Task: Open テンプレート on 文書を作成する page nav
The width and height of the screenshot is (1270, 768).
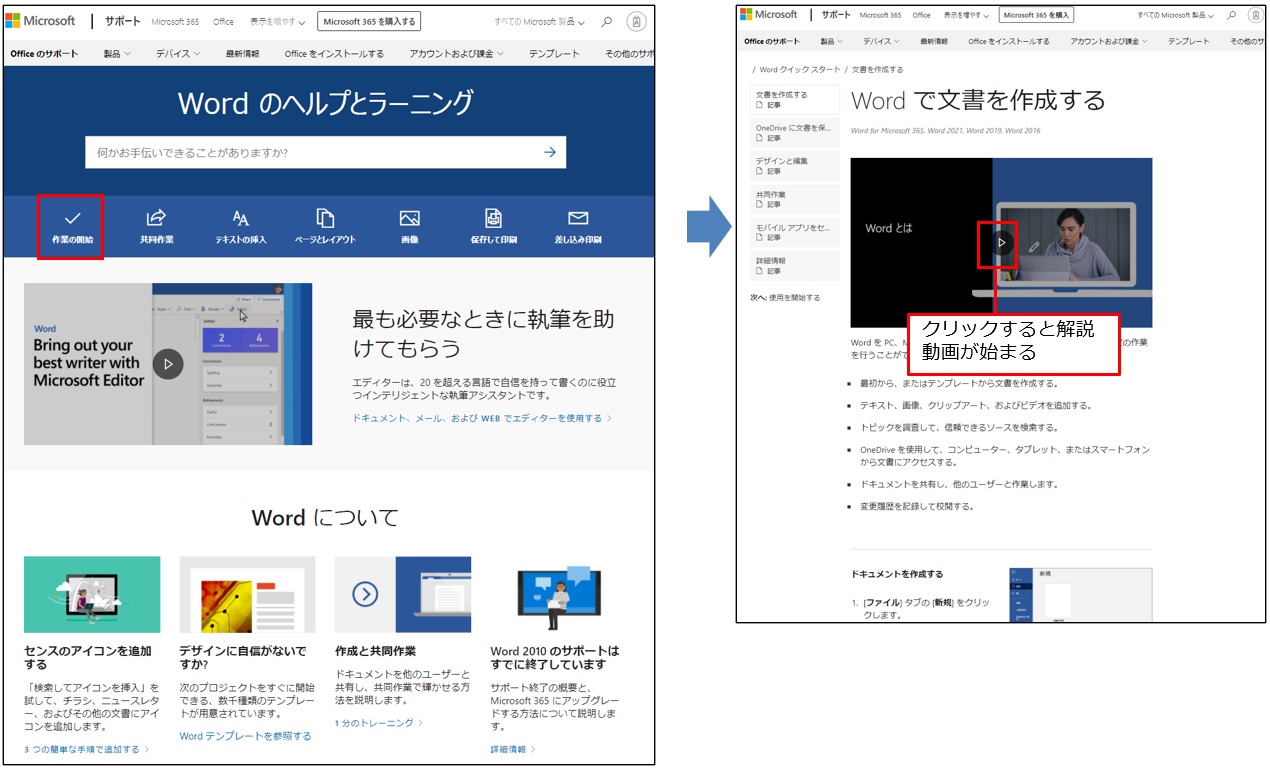Action: coord(1188,41)
